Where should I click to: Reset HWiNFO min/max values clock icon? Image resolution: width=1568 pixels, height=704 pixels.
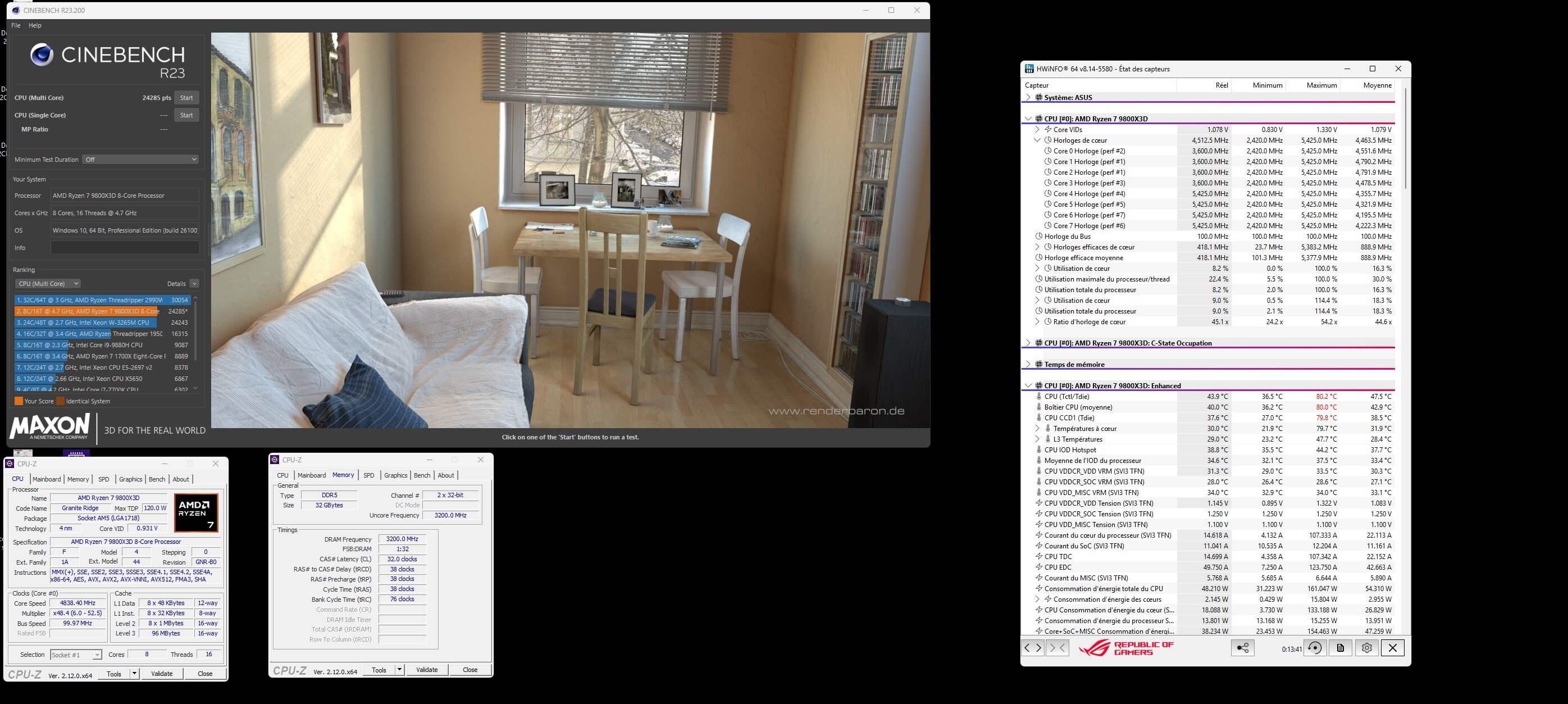click(x=1315, y=648)
